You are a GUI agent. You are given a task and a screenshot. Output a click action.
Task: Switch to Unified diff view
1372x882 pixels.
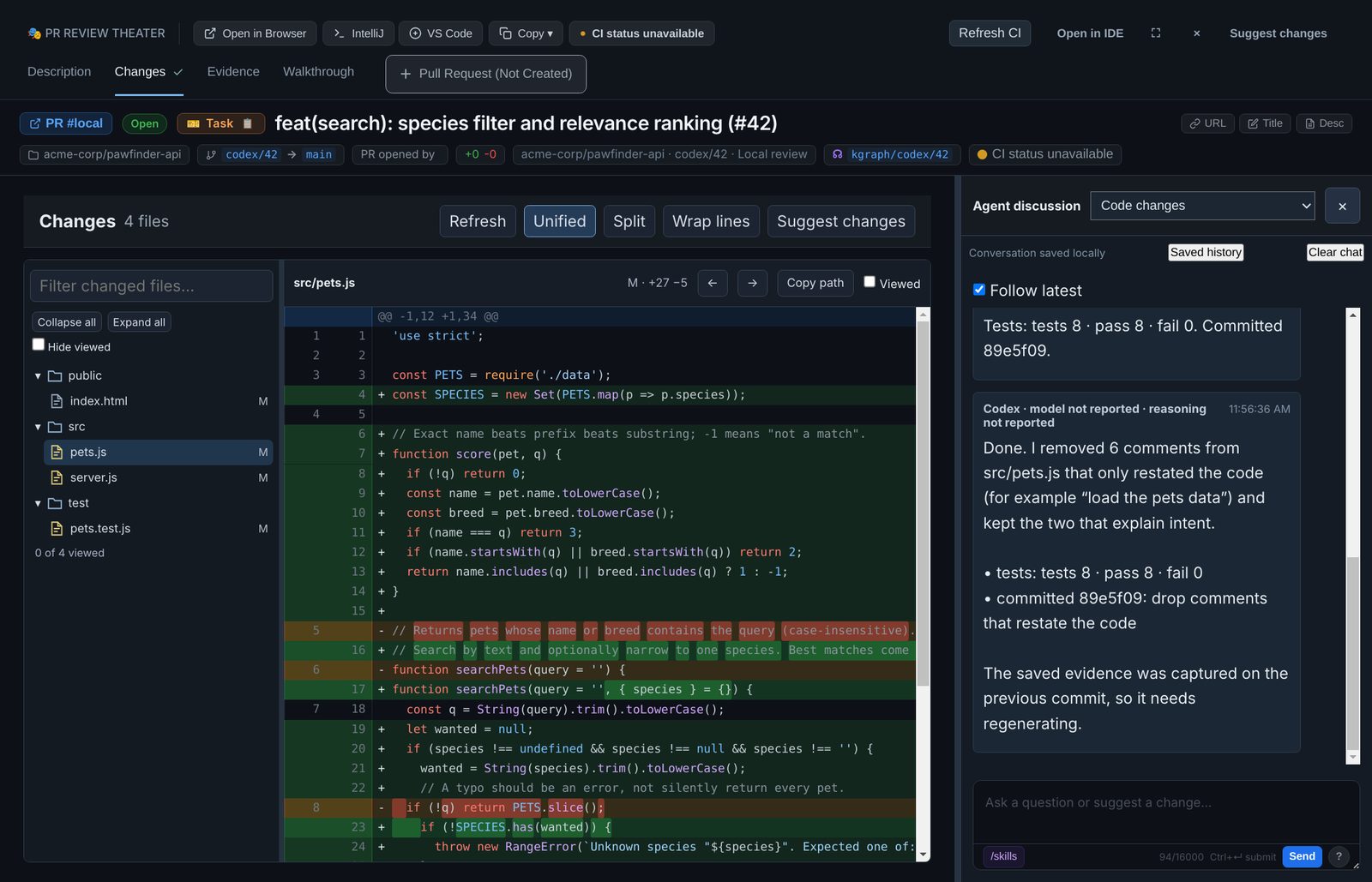click(560, 221)
